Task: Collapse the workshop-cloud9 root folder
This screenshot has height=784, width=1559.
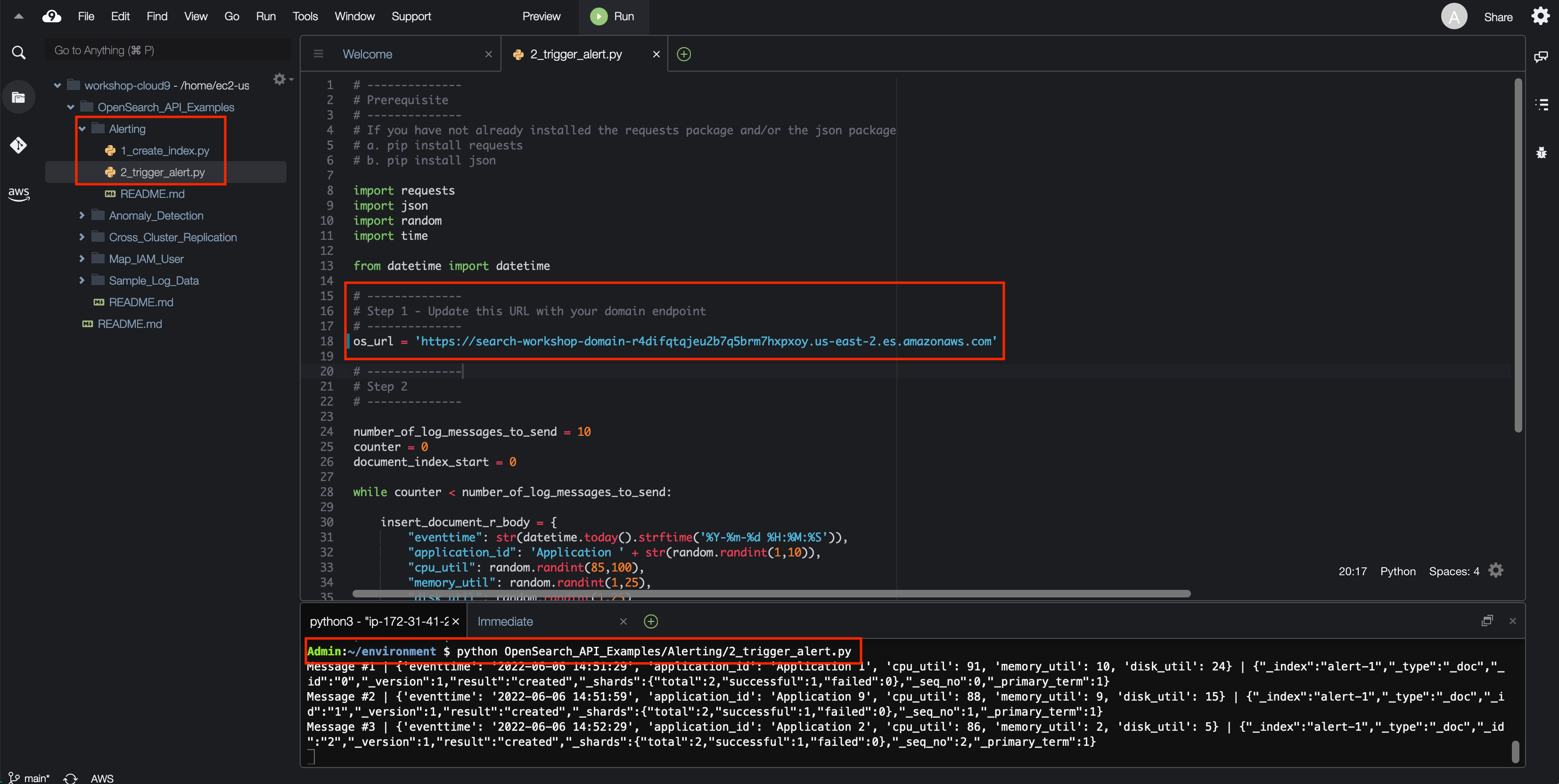Action: click(x=57, y=85)
